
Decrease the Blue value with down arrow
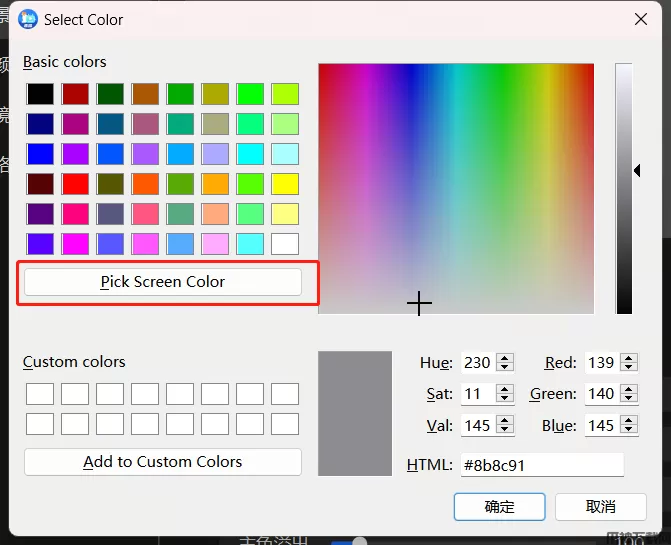point(629,430)
